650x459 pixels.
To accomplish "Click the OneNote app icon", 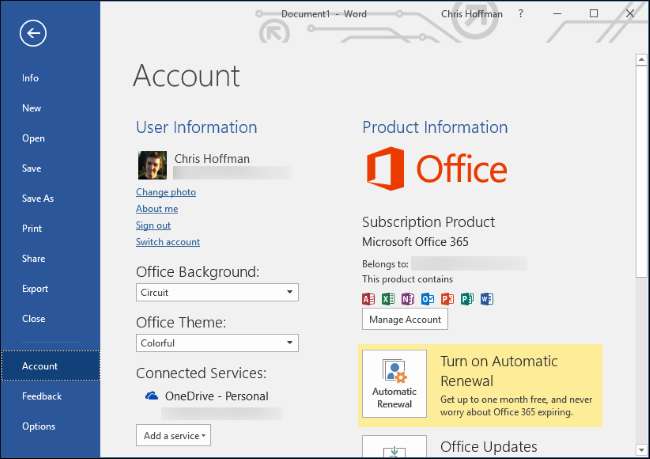I will tap(408, 299).
